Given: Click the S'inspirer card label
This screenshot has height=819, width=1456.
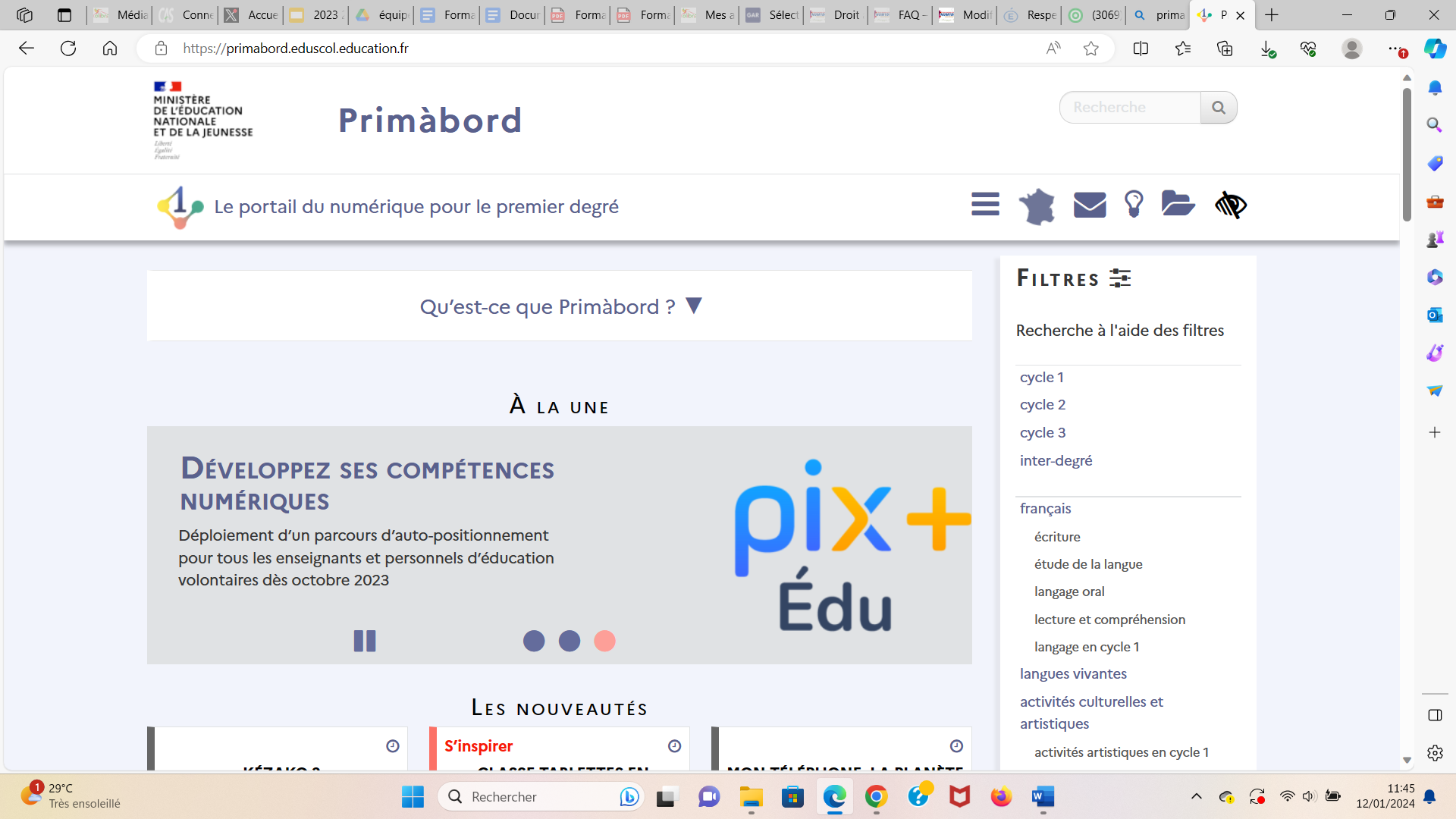Looking at the screenshot, I should pyautogui.click(x=479, y=746).
